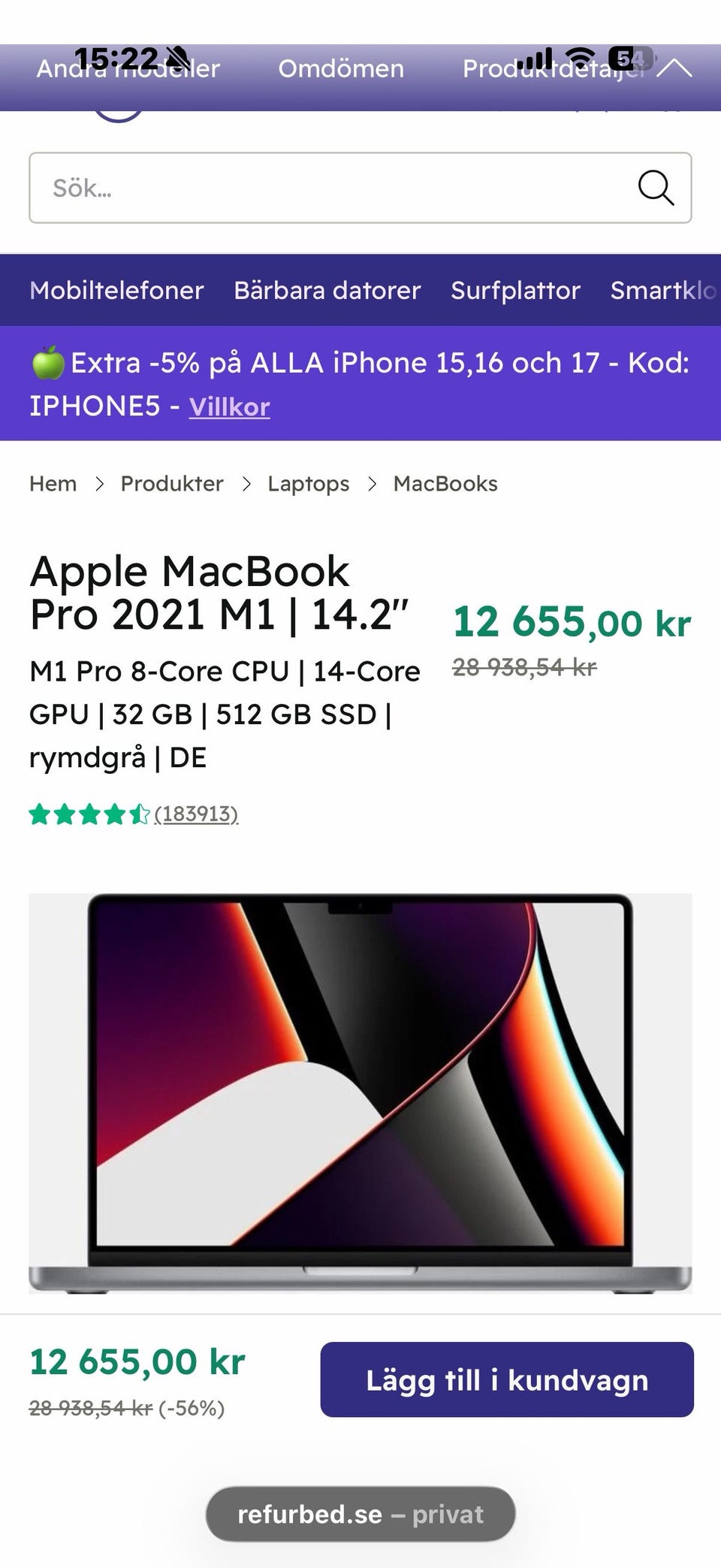Open the Mobiltelefoner category
Screen dimensions: 721x1568
pos(116,291)
